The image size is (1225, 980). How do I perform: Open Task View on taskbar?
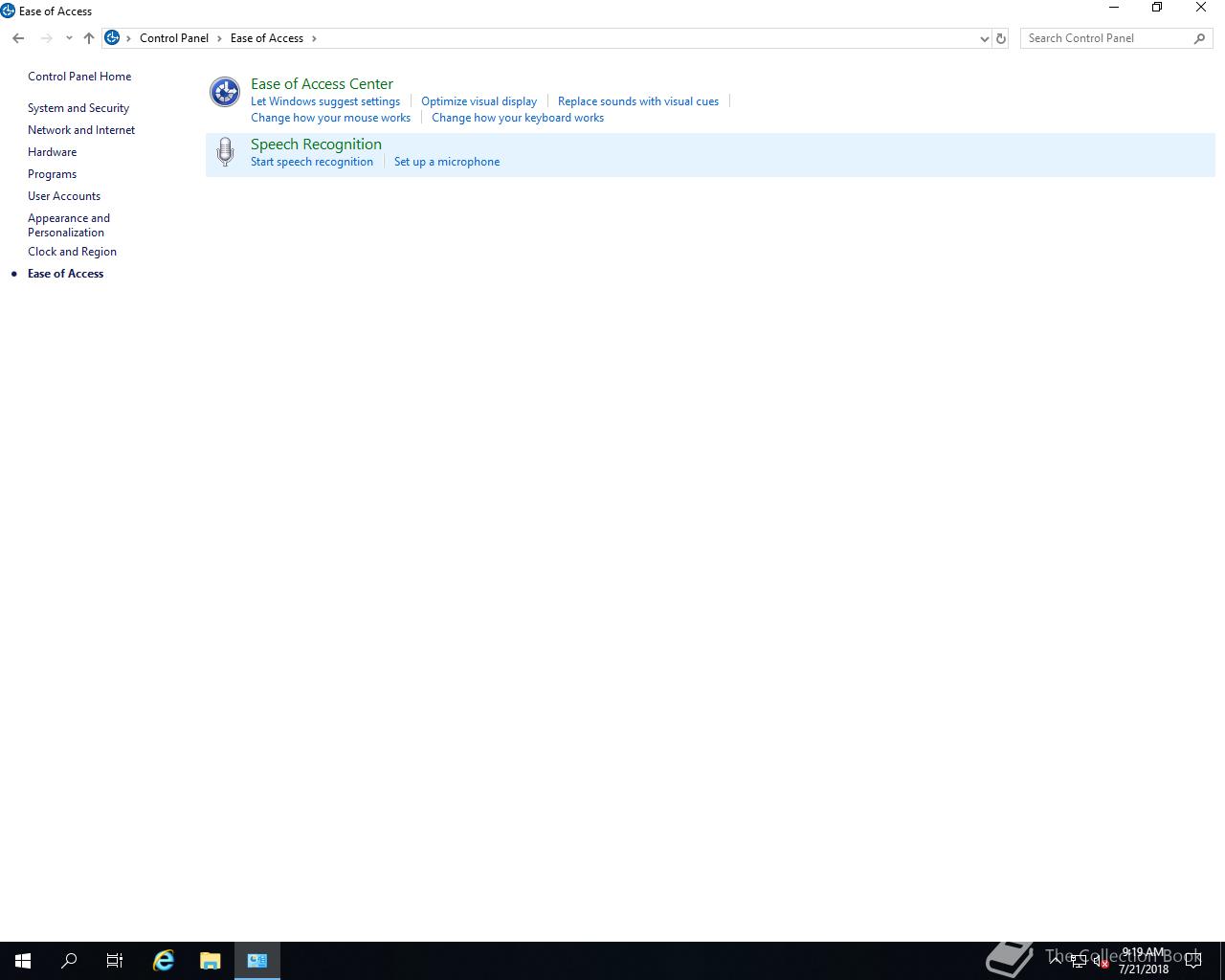point(115,961)
